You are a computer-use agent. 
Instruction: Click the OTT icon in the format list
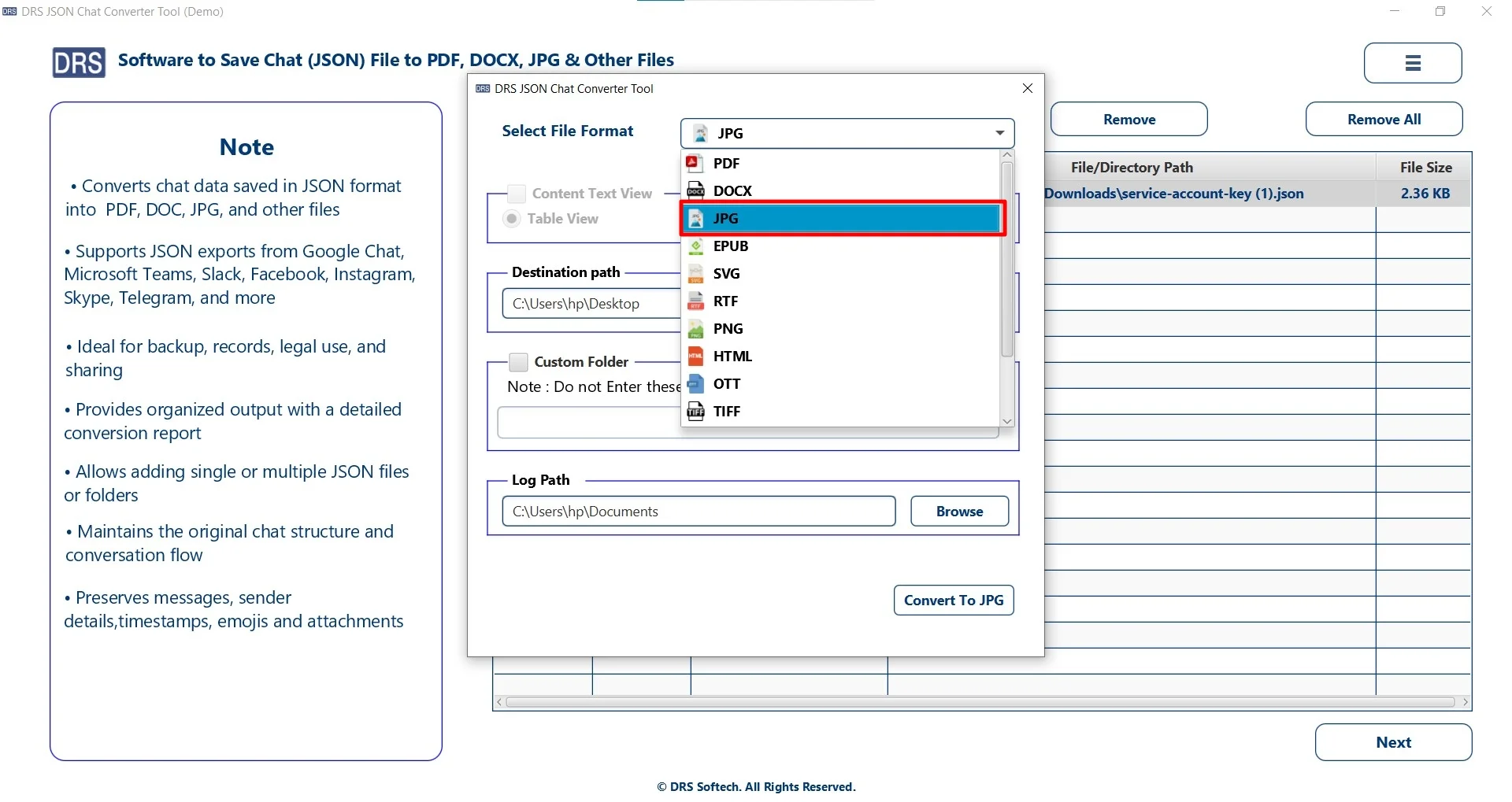coord(695,384)
